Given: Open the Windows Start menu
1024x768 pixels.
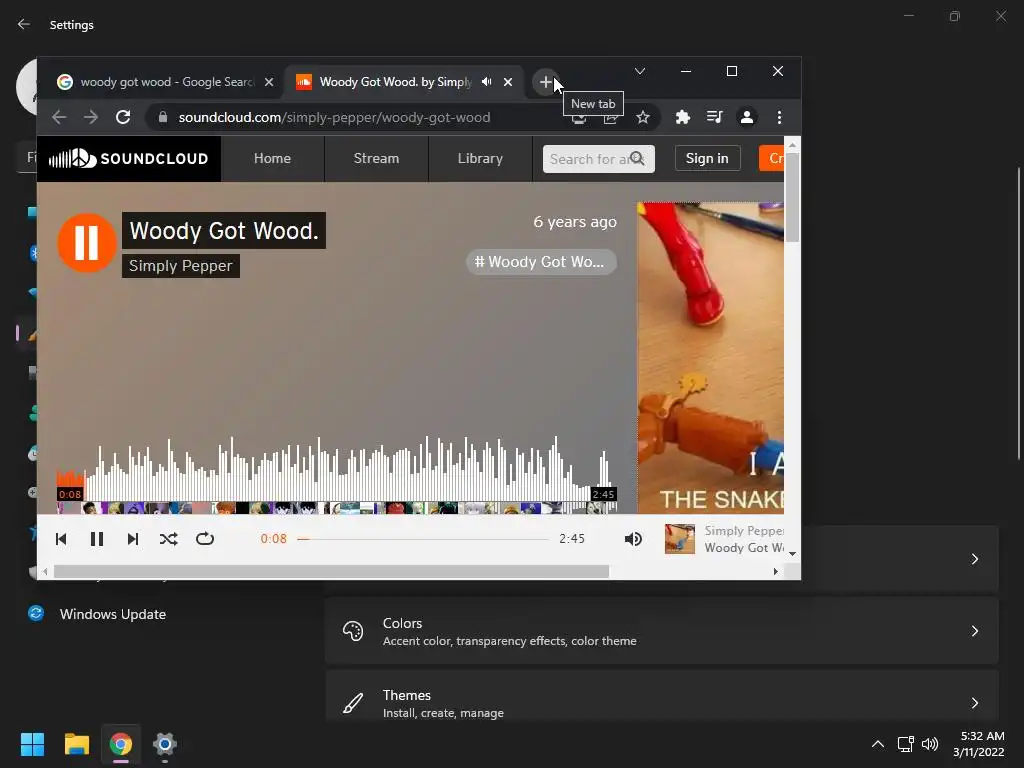Looking at the screenshot, I should tap(32, 744).
